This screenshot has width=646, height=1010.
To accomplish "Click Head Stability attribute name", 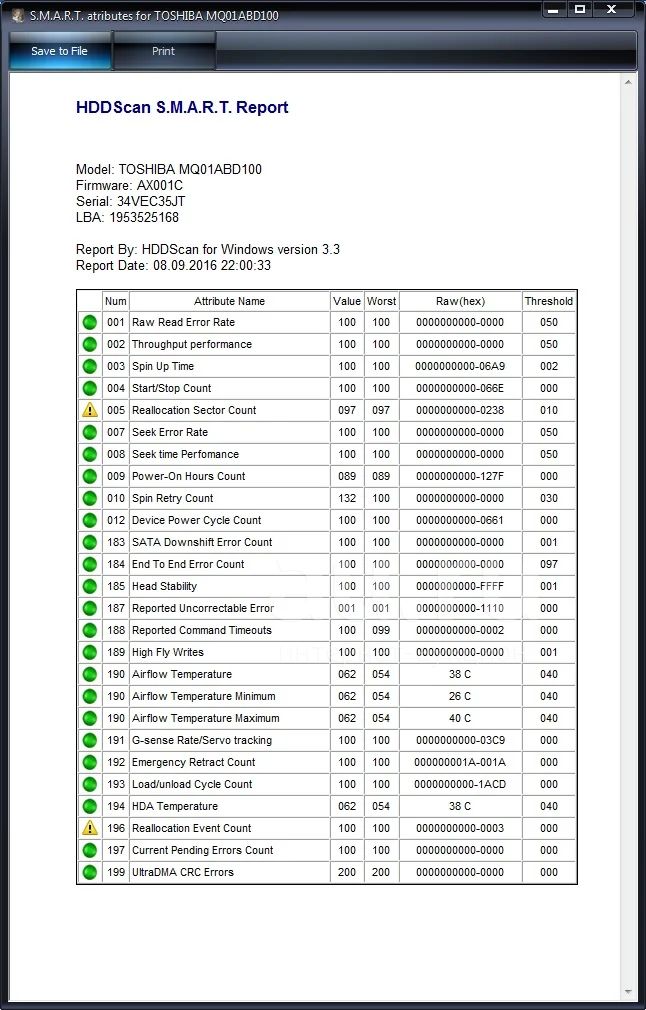I will click(x=164, y=586).
